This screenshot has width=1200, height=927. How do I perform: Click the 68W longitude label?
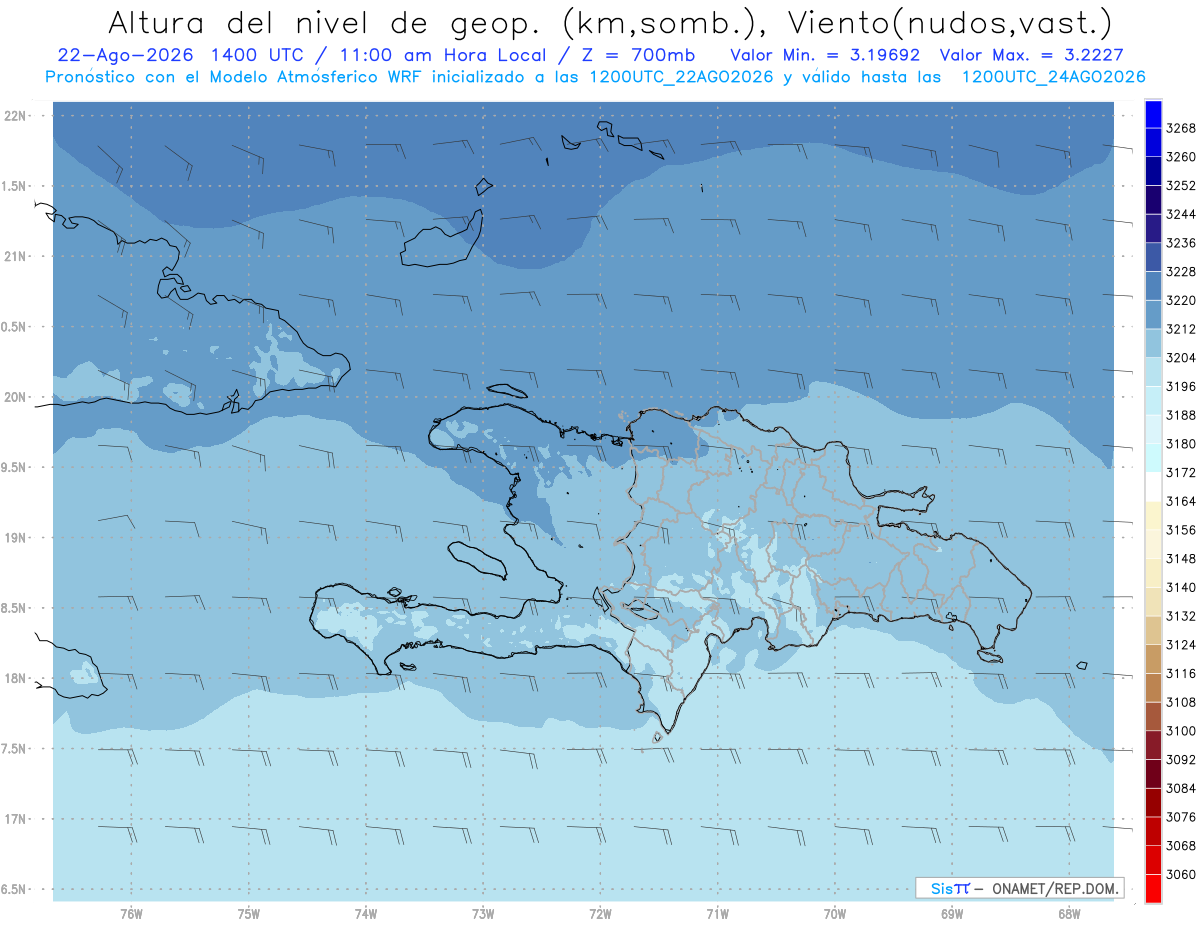1069,914
